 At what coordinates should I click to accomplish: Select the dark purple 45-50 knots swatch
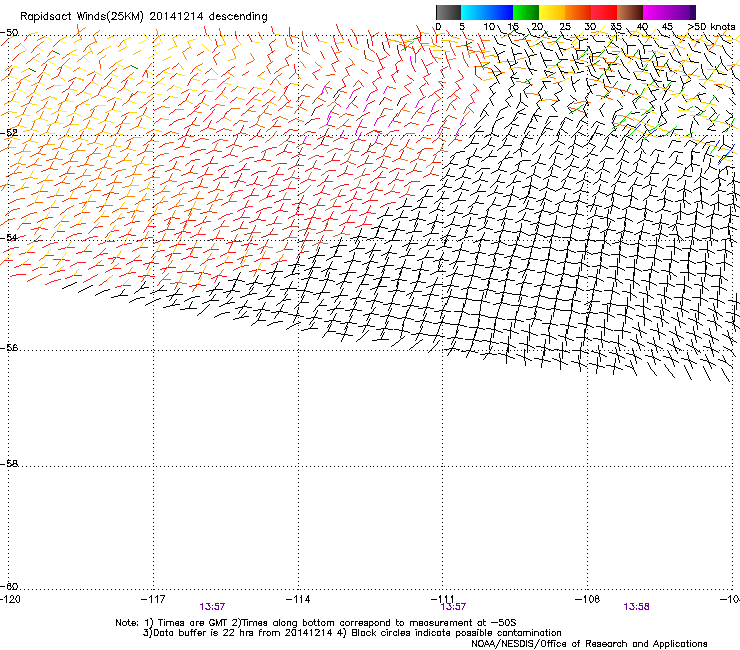coord(682,12)
